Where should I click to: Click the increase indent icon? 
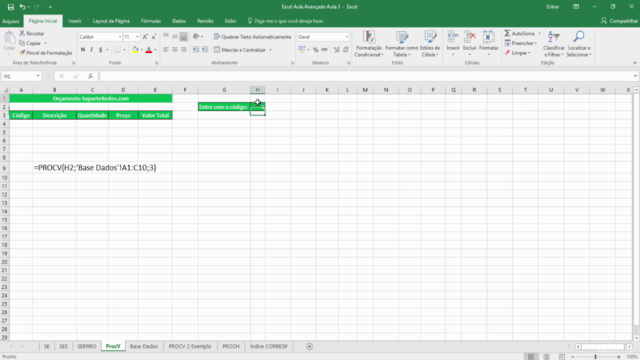205,50
